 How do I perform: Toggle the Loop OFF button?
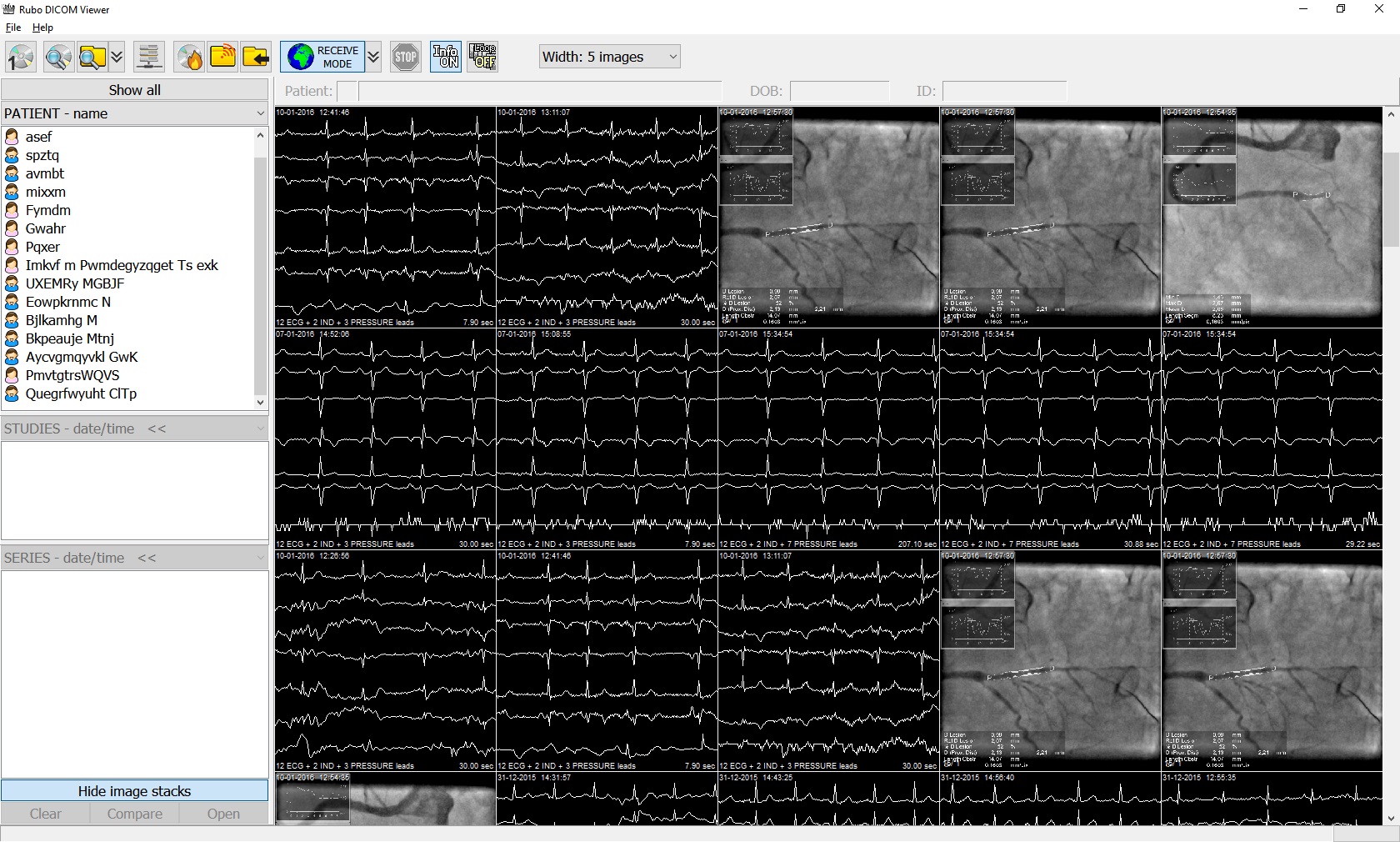[x=483, y=58]
